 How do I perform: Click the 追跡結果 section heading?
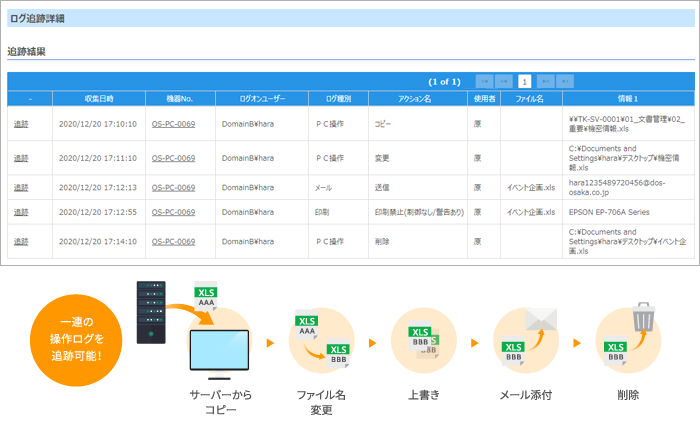pos(26,51)
